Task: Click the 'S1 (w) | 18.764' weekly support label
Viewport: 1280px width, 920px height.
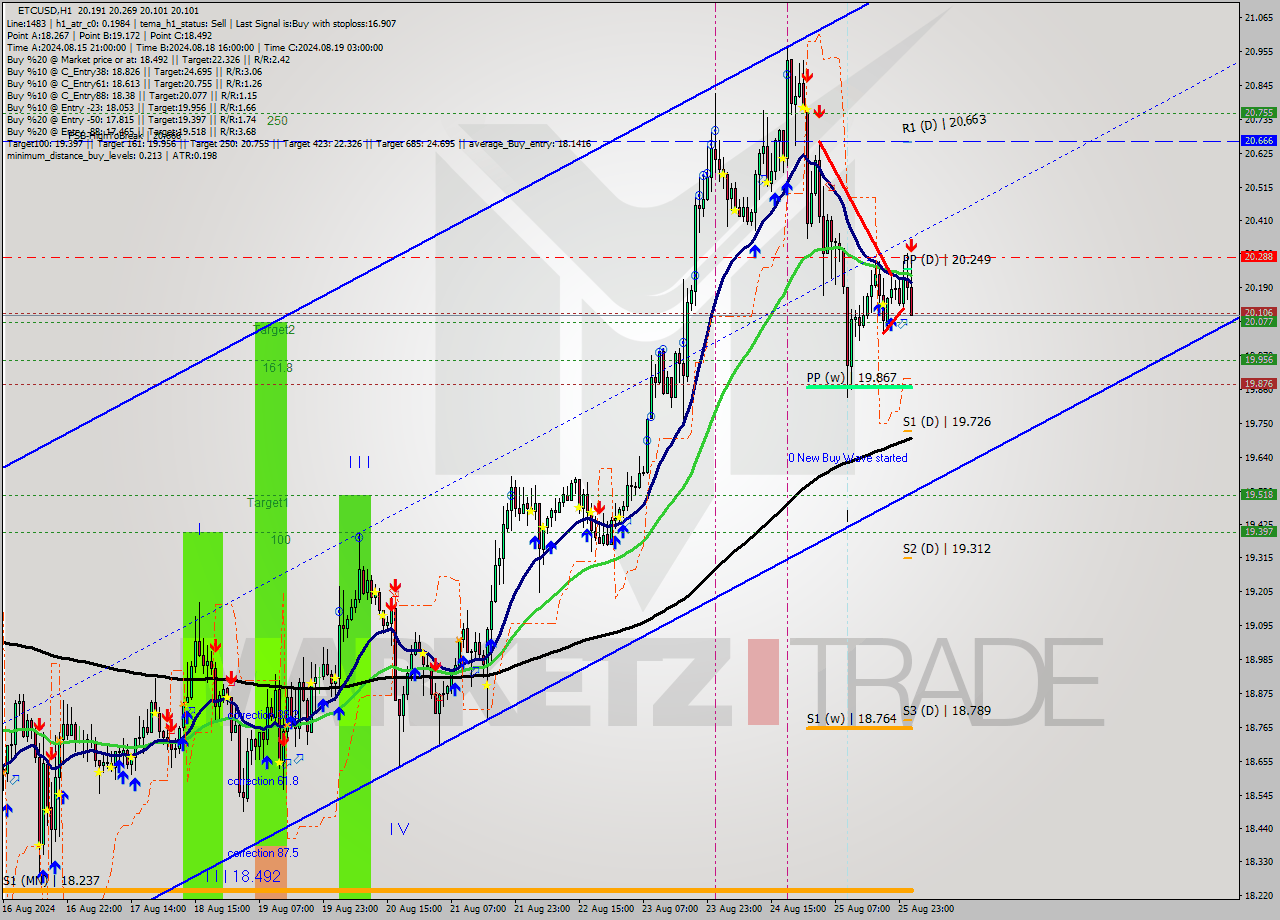Action: (x=851, y=719)
